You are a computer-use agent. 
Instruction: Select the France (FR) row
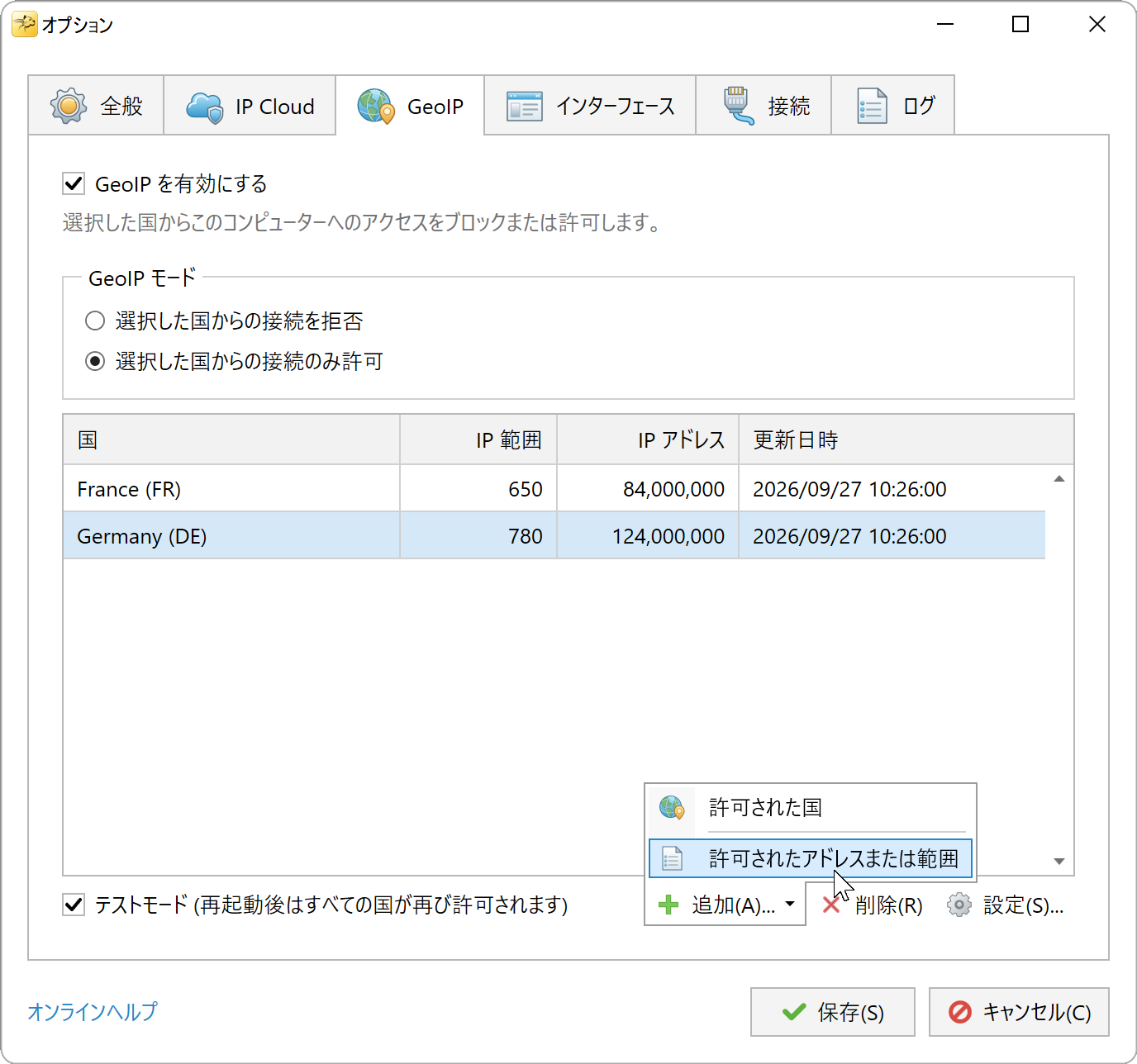554,489
